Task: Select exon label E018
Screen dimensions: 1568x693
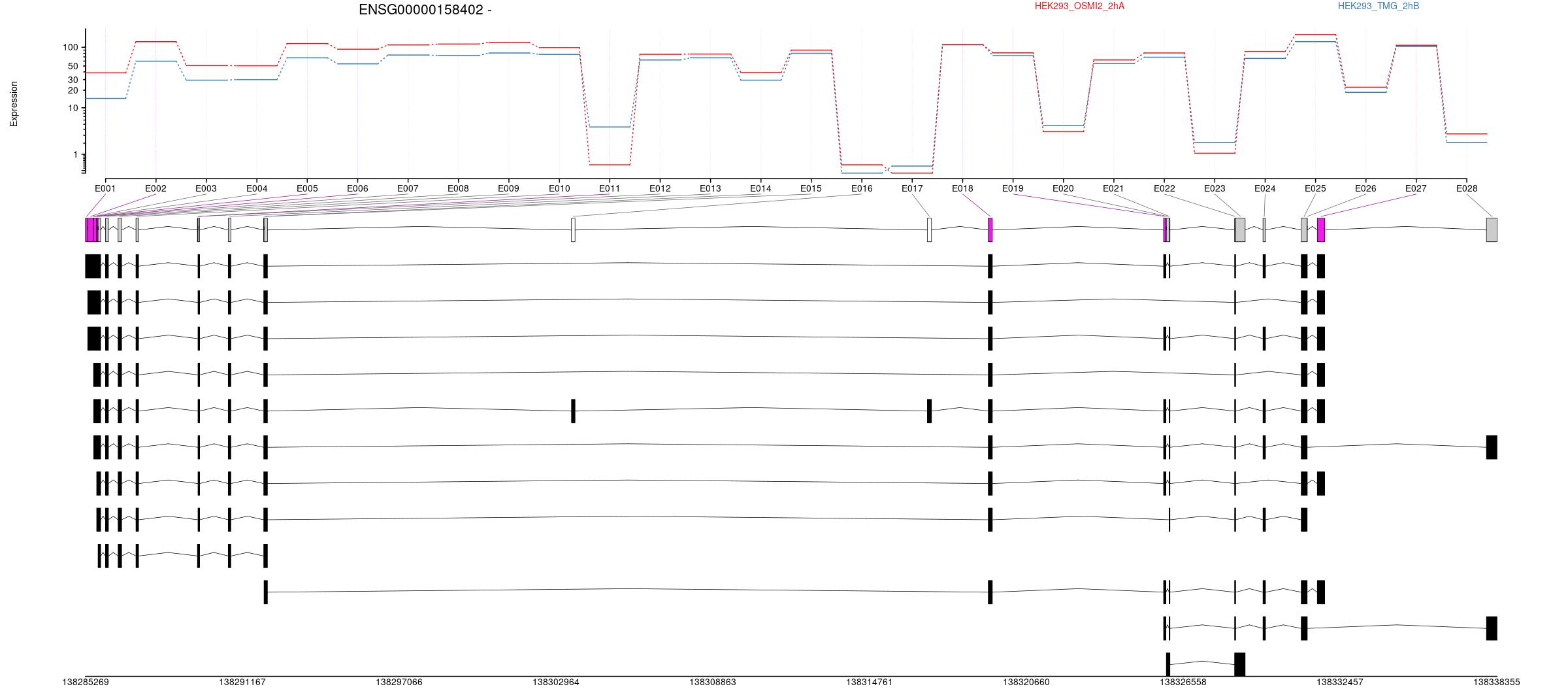Action: pos(962,188)
